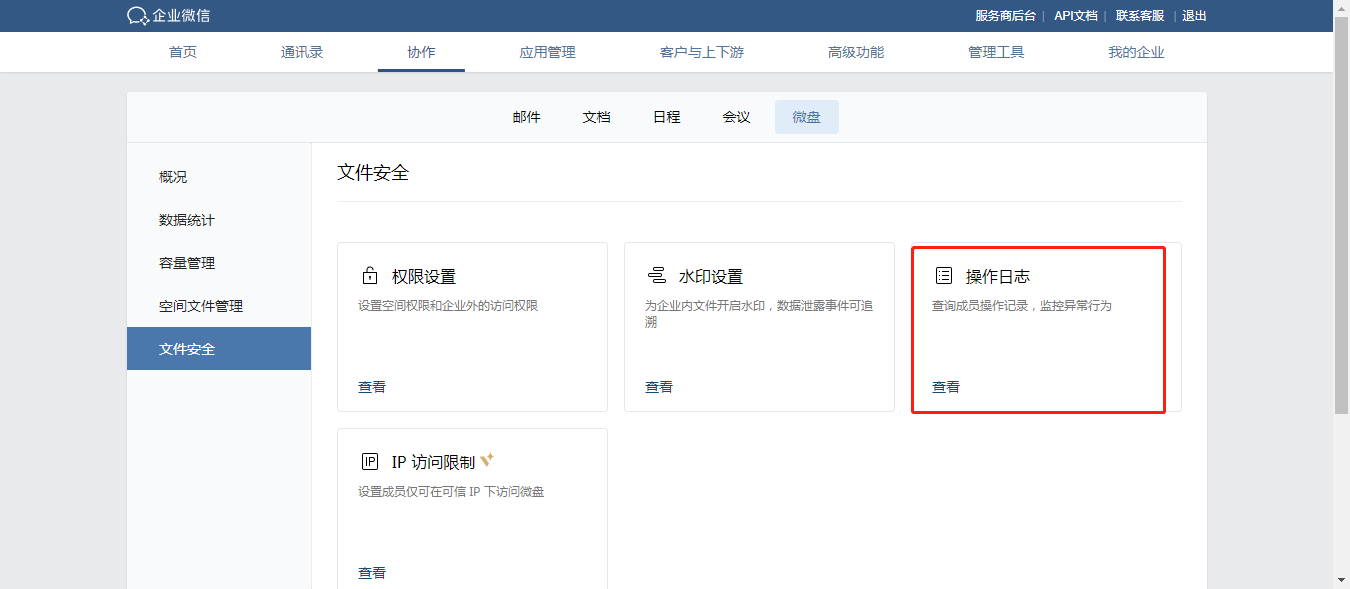
Task: Click the 企业微信 logo icon
Action: 138,16
